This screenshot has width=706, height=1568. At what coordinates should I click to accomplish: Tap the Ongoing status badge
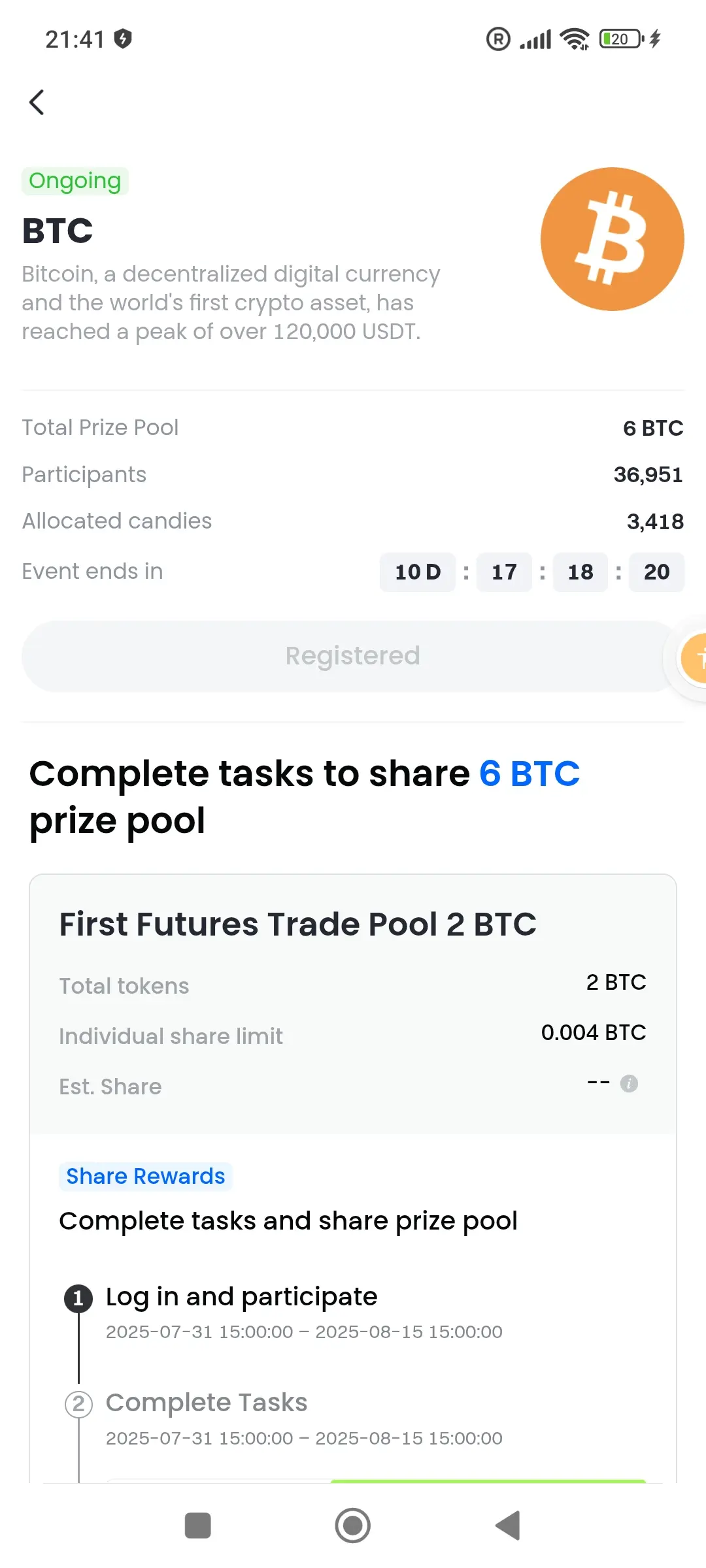[x=75, y=181]
